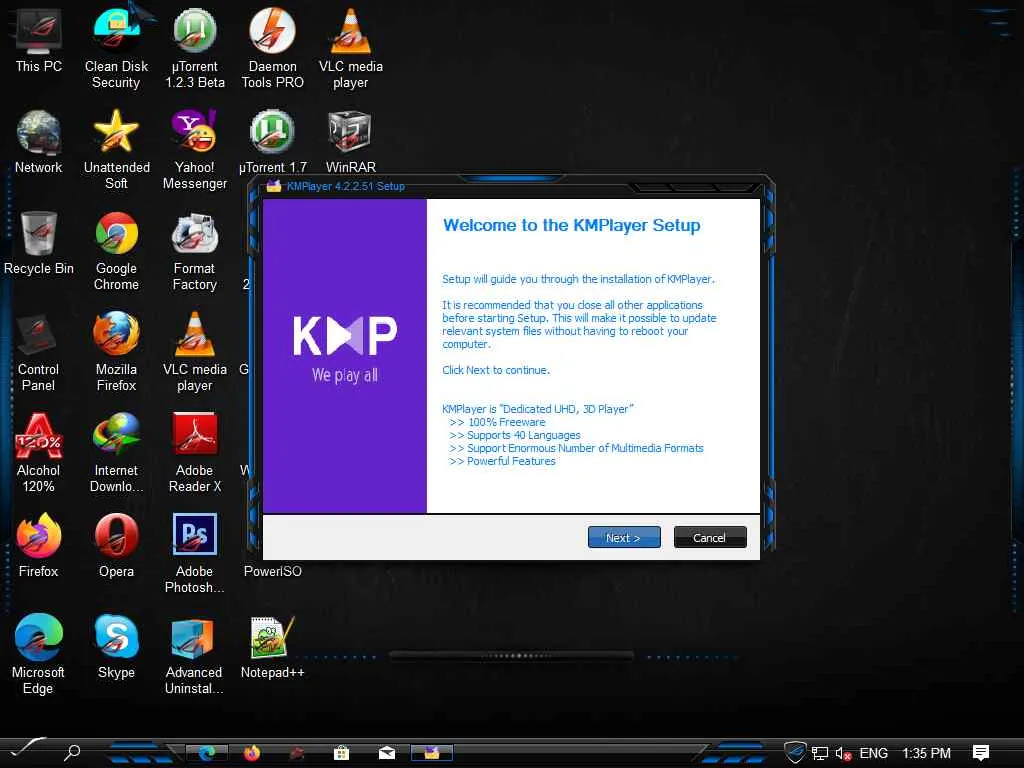Screen dimensions: 1024x768
Task: Click the PowerISO shortcut label
Action: 272,571
